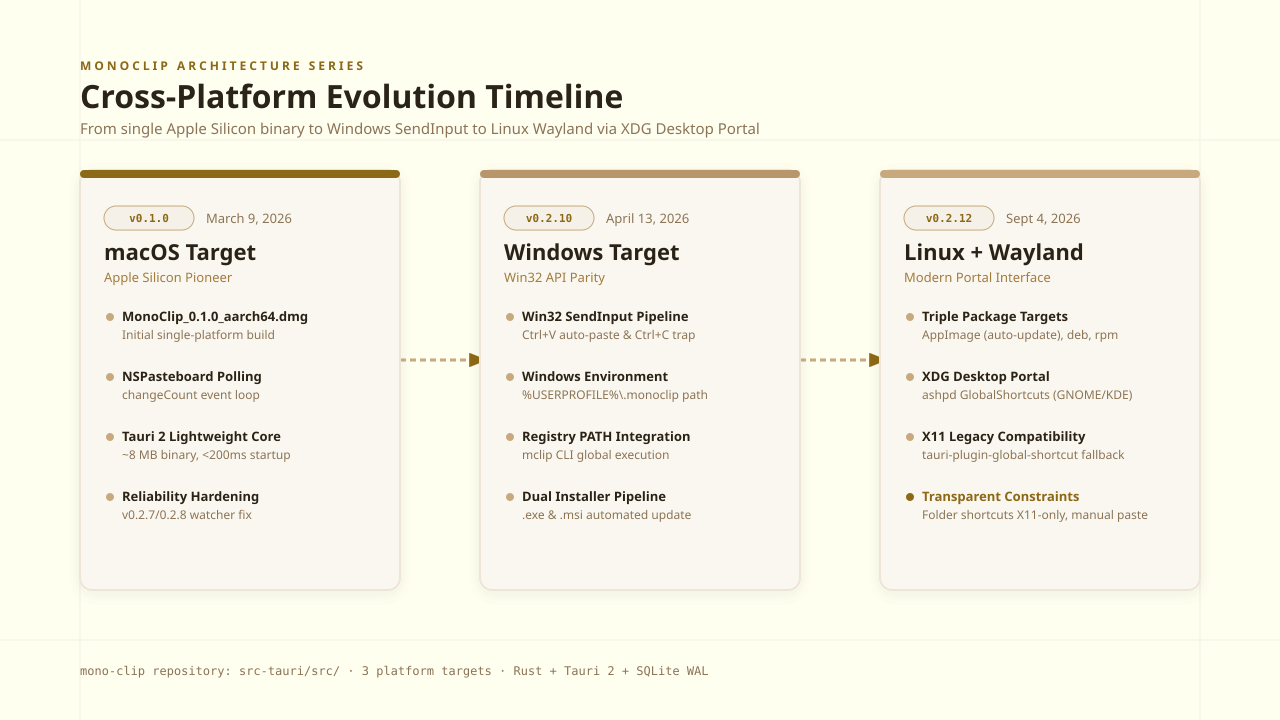This screenshot has height=720, width=1280.
Task: Click the Win32 API Parity subtitle
Action: pos(554,278)
